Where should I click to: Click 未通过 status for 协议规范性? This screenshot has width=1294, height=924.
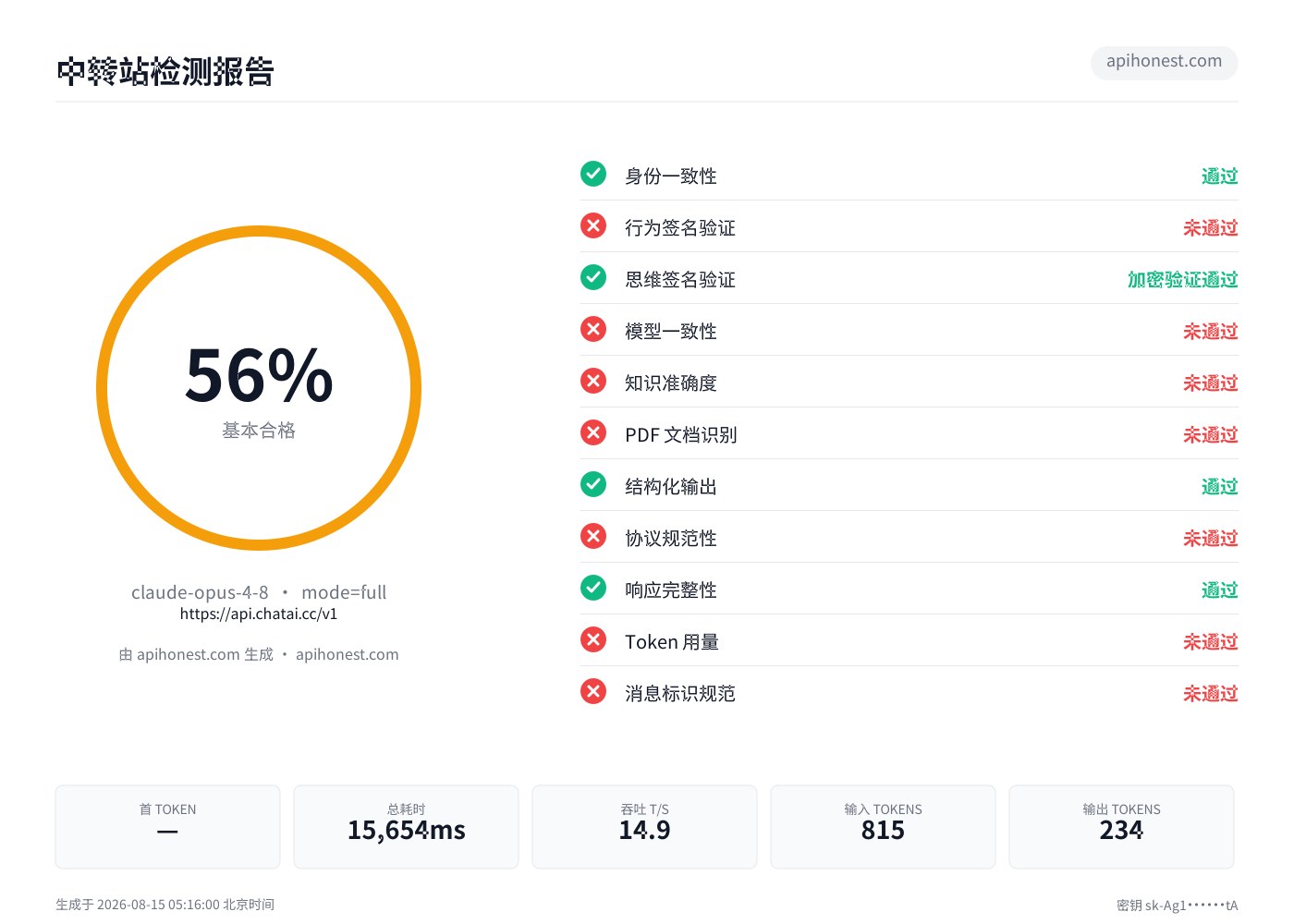click(x=1210, y=538)
